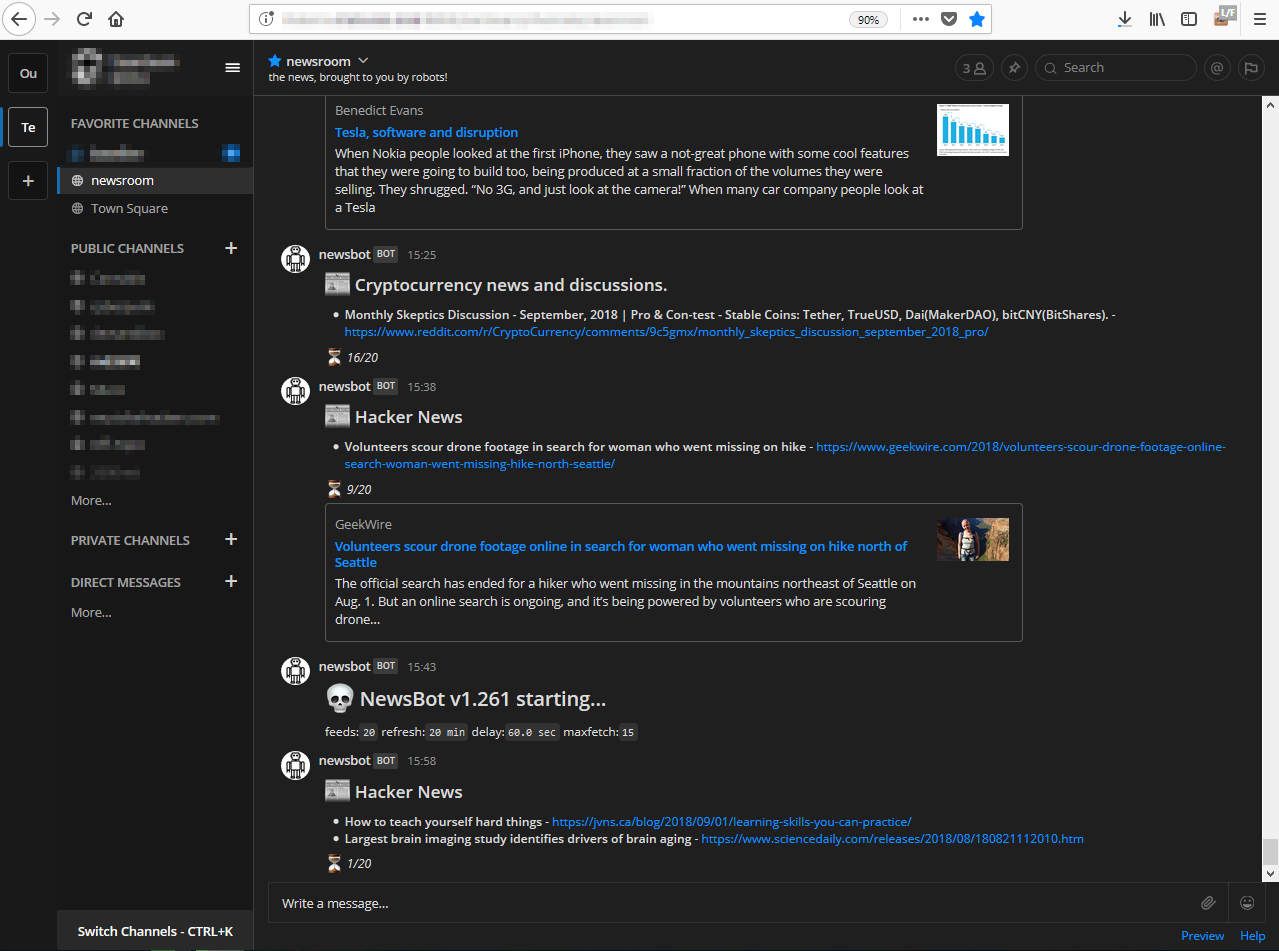Show pinned posts with pin icon
Viewport: 1279px width, 951px height.
[1014, 68]
